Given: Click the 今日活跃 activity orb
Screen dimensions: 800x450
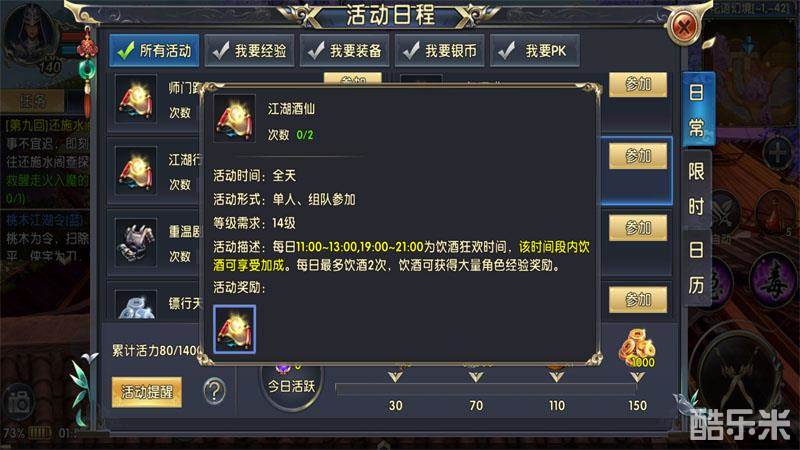Looking at the screenshot, I should coord(291,385).
